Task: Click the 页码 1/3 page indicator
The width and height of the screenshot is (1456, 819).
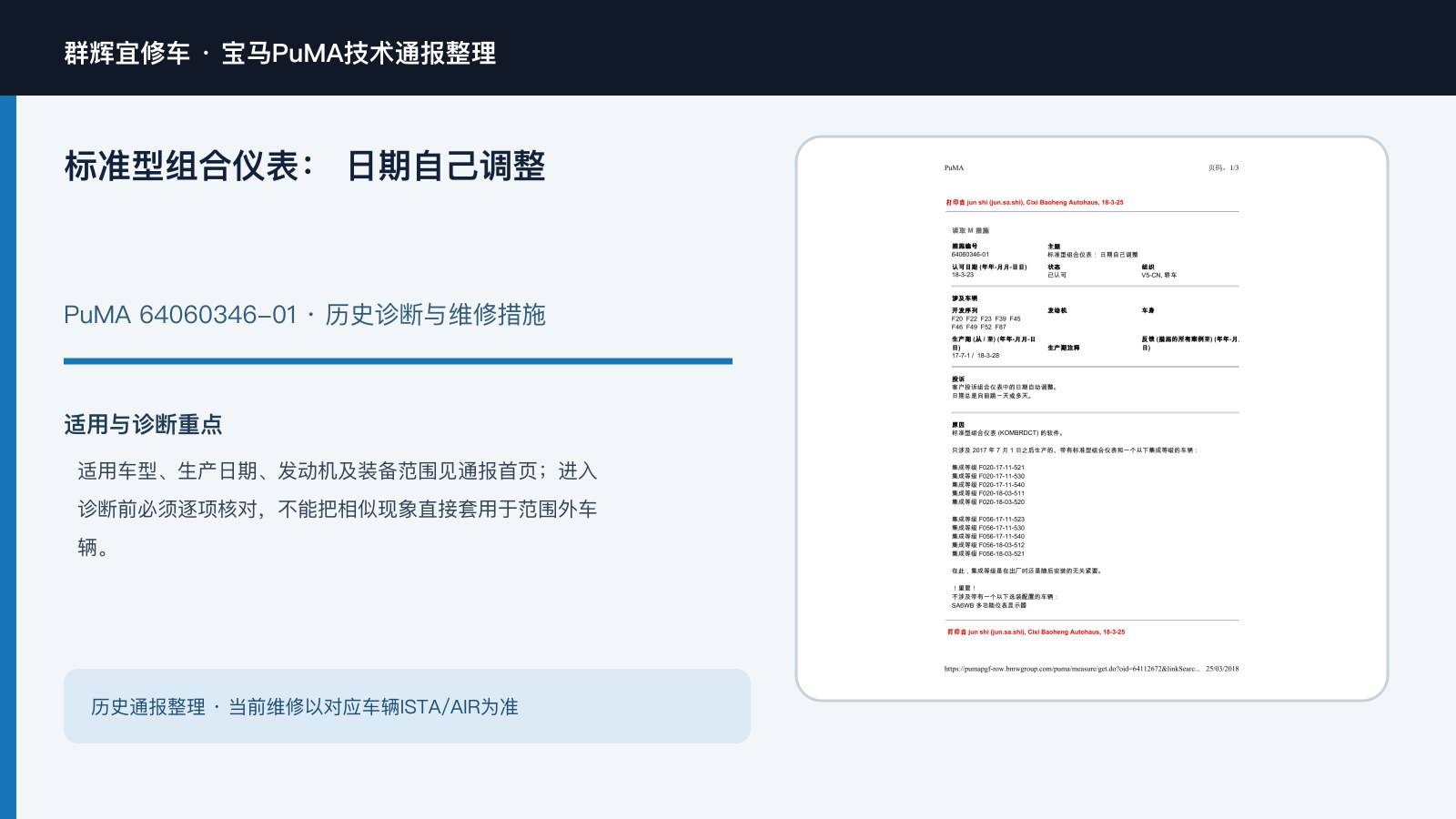Action: [x=1223, y=167]
